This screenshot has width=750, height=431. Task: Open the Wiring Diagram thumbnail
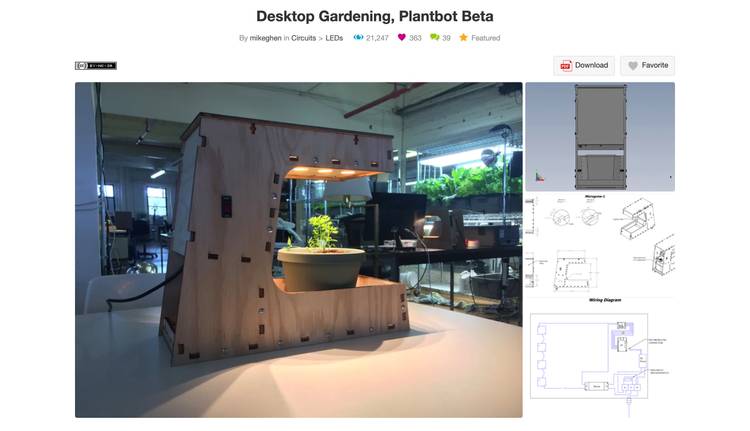pos(600,357)
